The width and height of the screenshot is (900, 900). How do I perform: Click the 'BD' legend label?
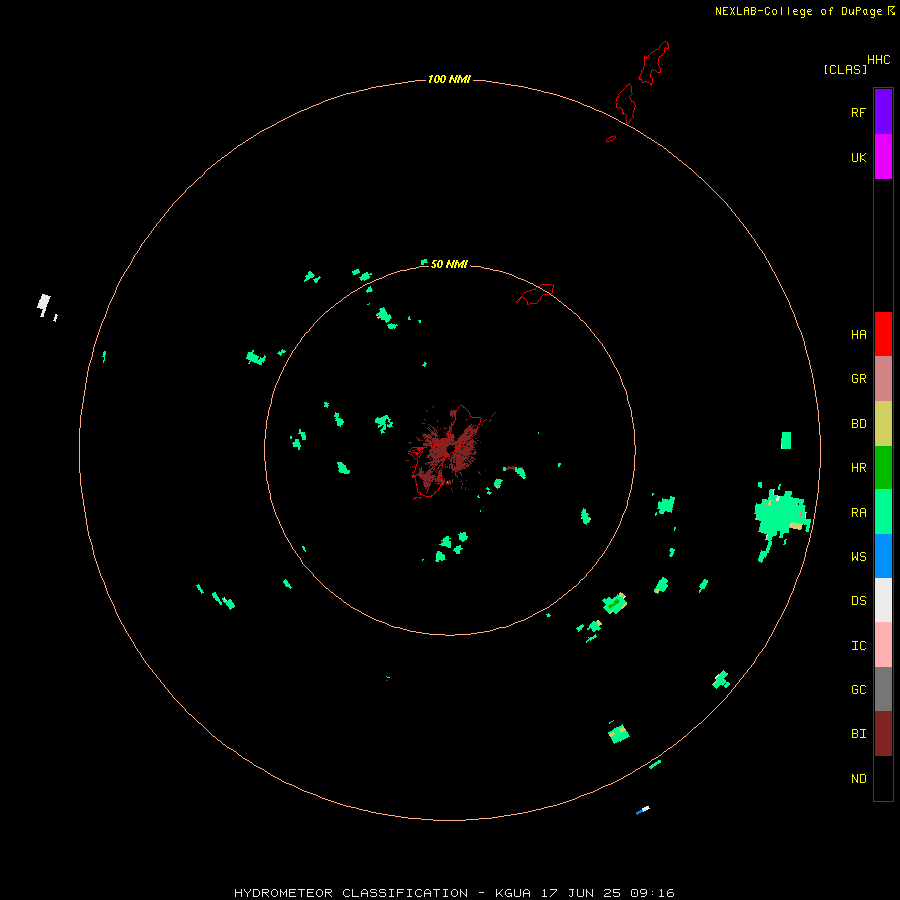tap(858, 423)
